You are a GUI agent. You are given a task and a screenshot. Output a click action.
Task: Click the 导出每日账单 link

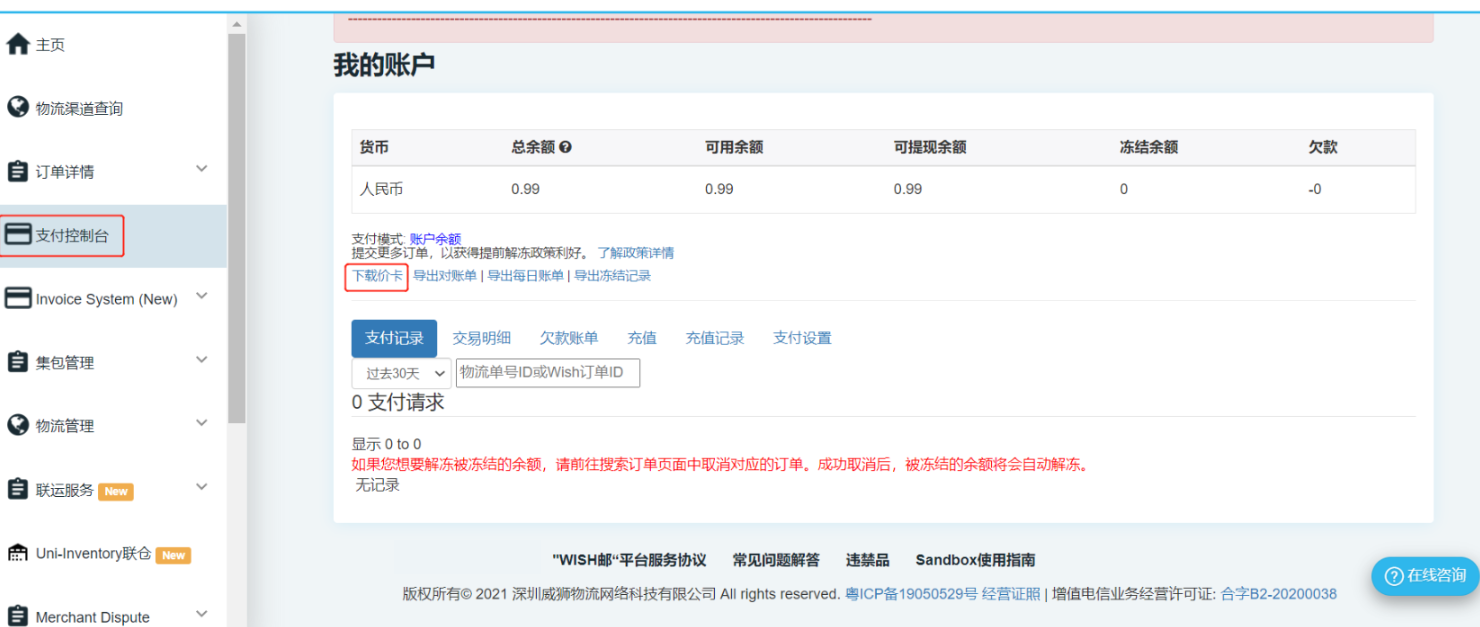coord(525,276)
